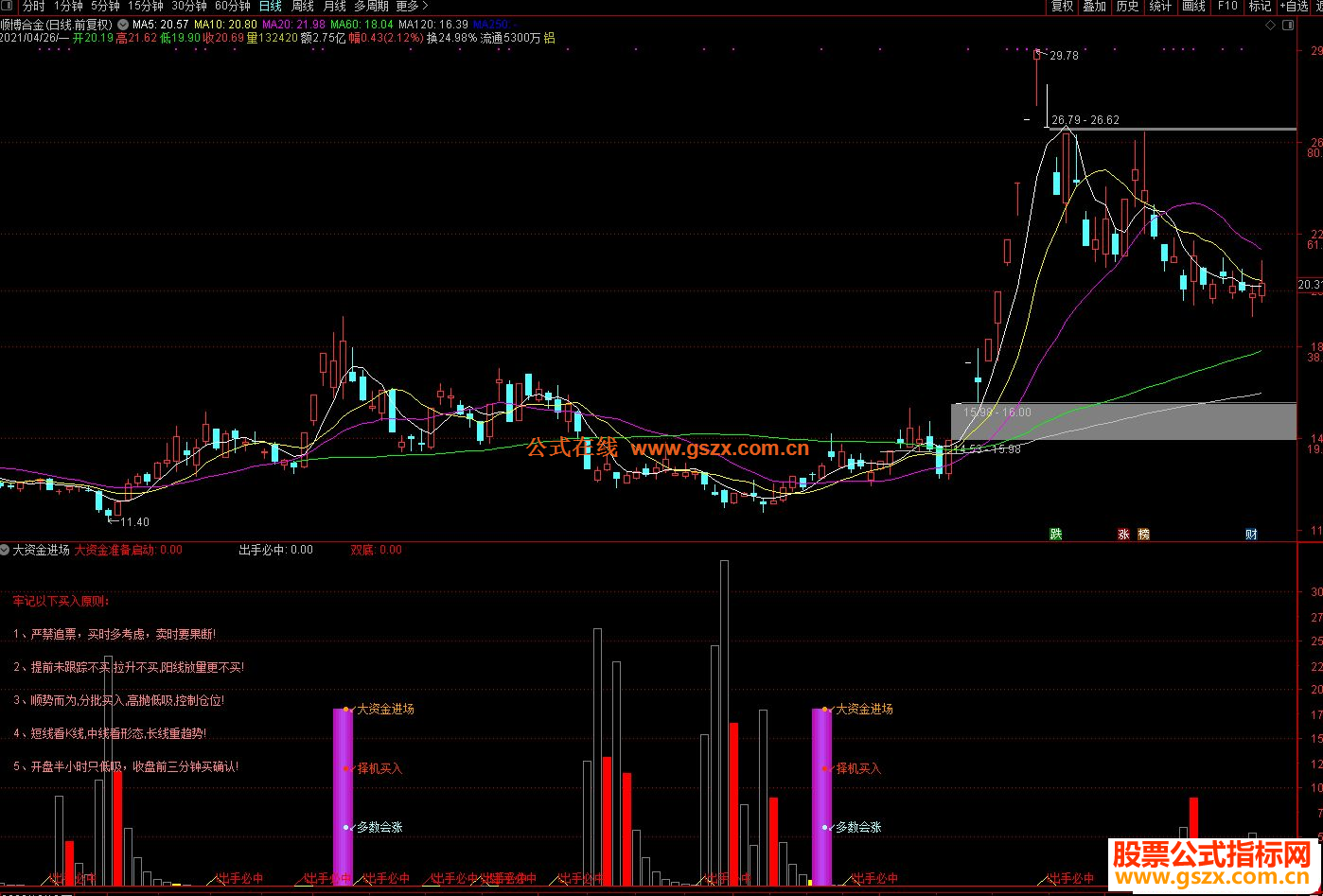The width and height of the screenshot is (1323, 896).
Task: Click the 15.98 - 16.00 gray zone label
Action: (997, 413)
